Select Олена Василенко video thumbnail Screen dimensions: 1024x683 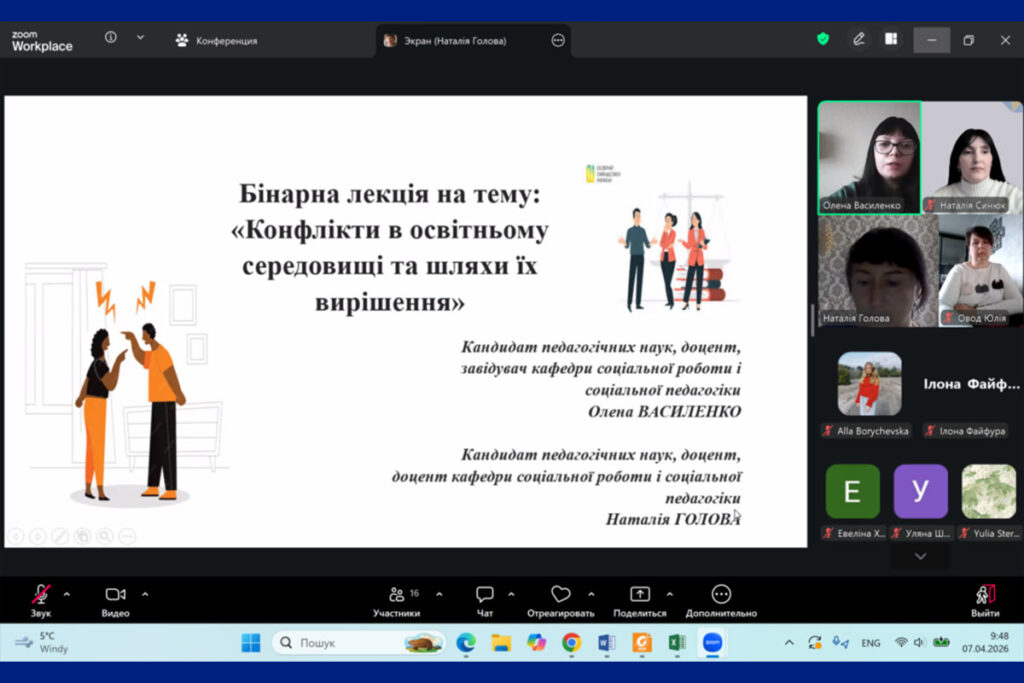pos(869,157)
